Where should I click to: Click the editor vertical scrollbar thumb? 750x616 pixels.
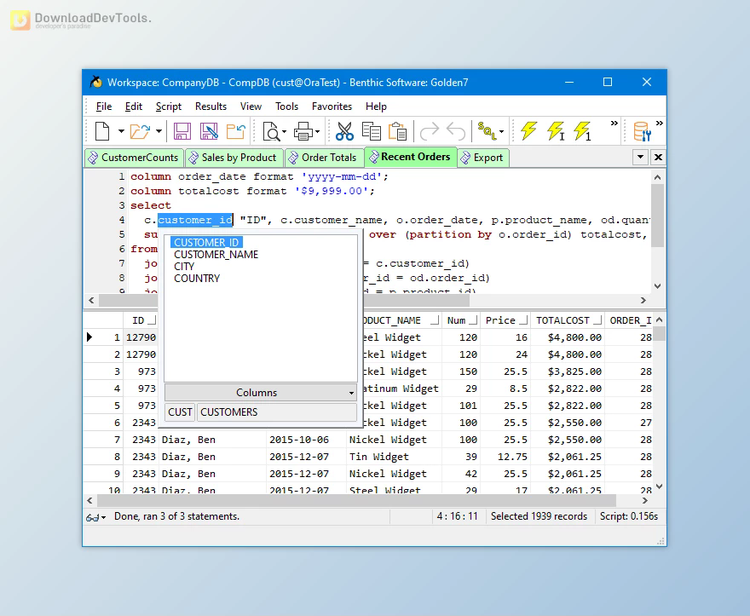(x=657, y=215)
